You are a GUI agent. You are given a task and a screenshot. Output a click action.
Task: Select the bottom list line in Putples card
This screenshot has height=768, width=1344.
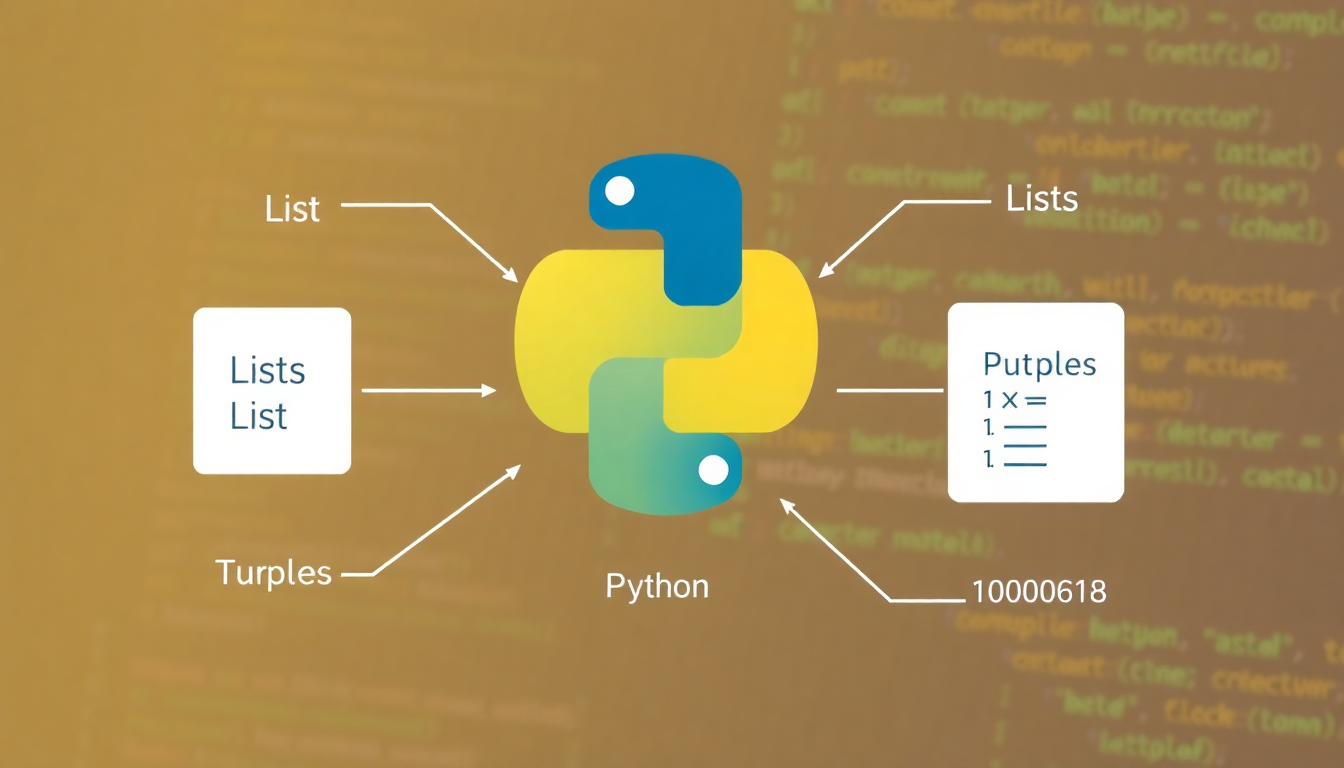(1016, 462)
